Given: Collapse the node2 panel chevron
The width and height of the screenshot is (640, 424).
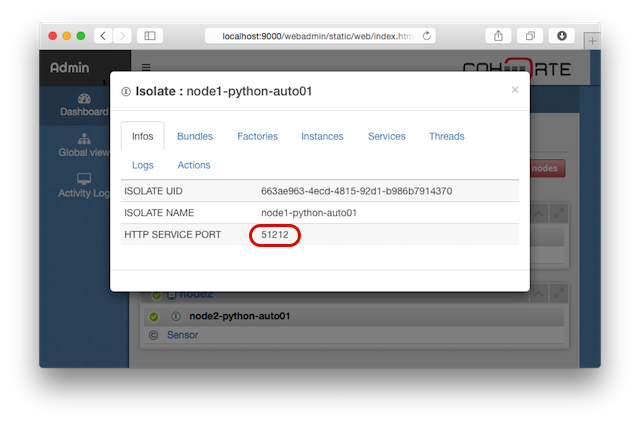Looking at the screenshot, I should [x=539, y=293].
